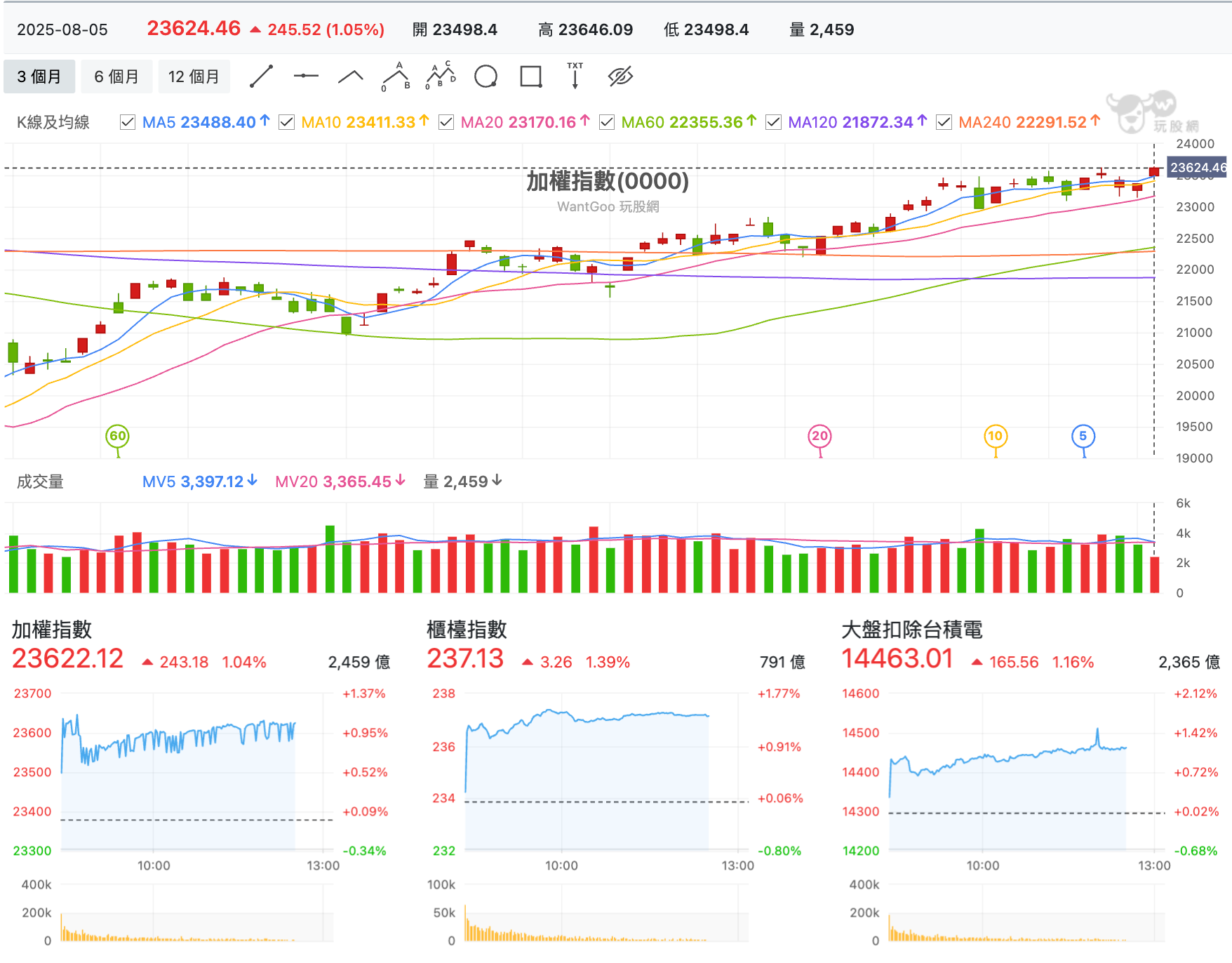Open the 大盤扣除台積電 index title
Image resolution: width=1232 pixels, height=963 pixels.
911,630
